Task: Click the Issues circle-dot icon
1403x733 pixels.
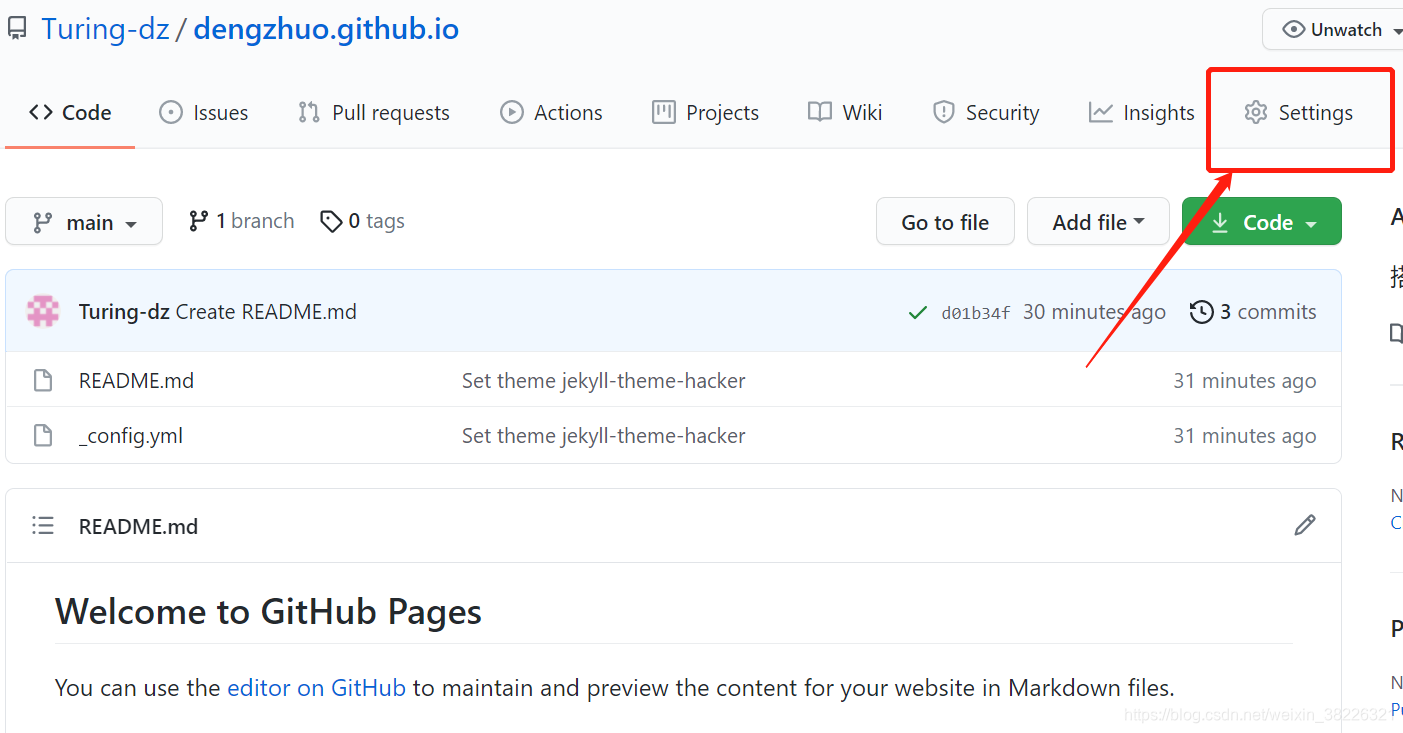Action: (x=171, y=113)
